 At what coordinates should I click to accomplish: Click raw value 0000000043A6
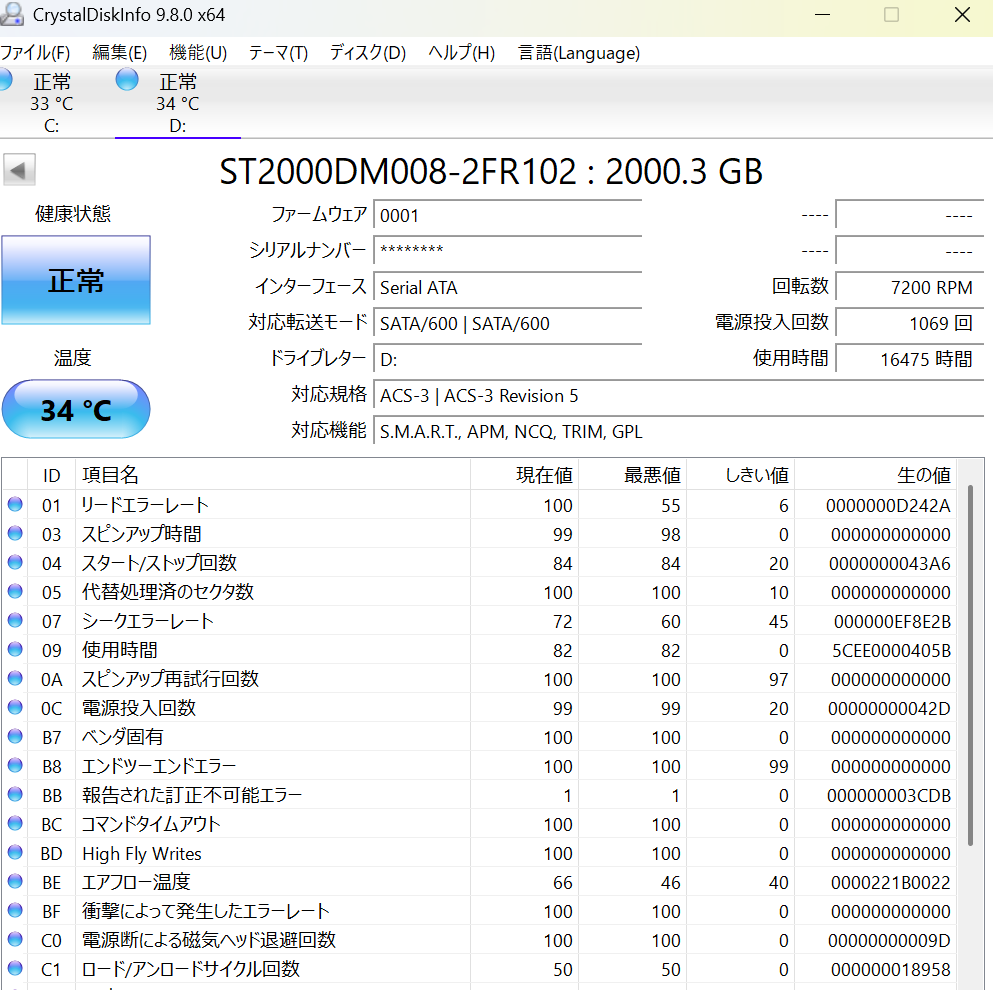890,564
